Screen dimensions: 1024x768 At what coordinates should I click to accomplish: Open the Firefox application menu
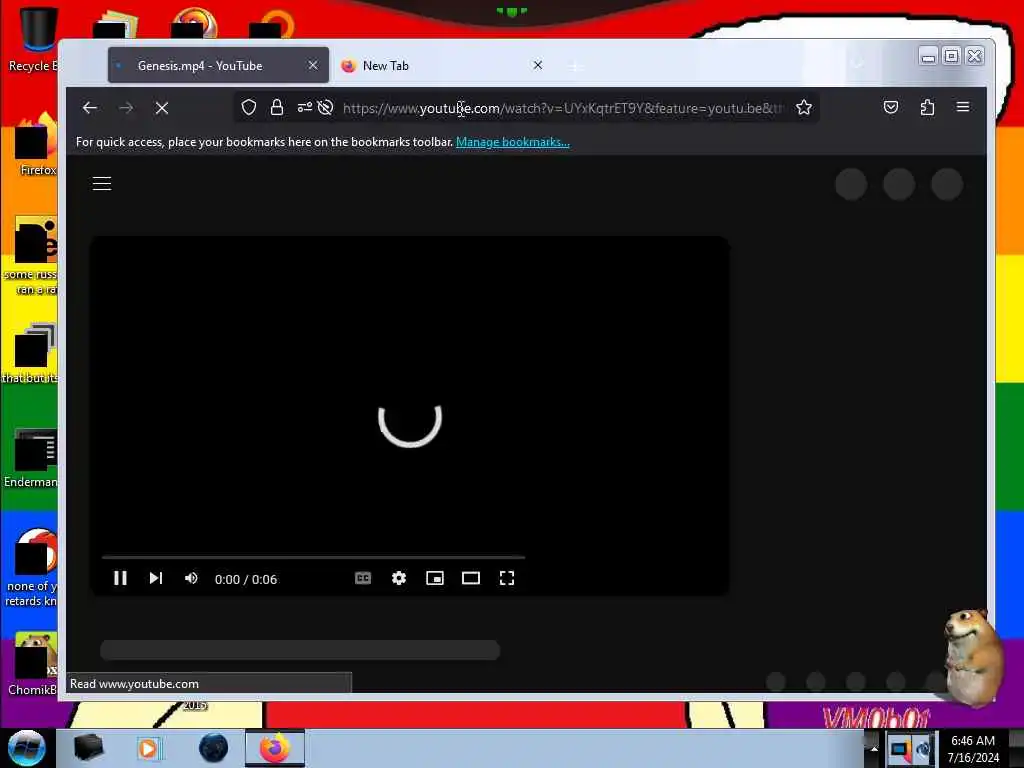(963, 106)
